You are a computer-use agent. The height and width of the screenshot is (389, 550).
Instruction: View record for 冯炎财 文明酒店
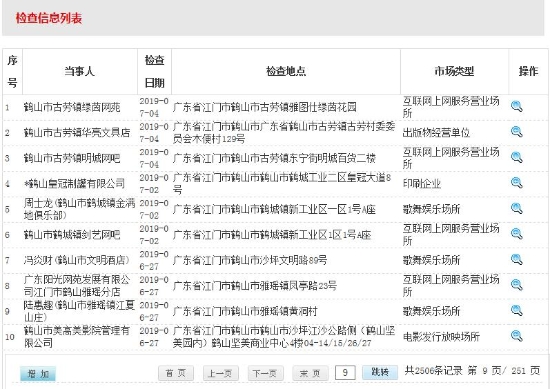tap(516, 260)
